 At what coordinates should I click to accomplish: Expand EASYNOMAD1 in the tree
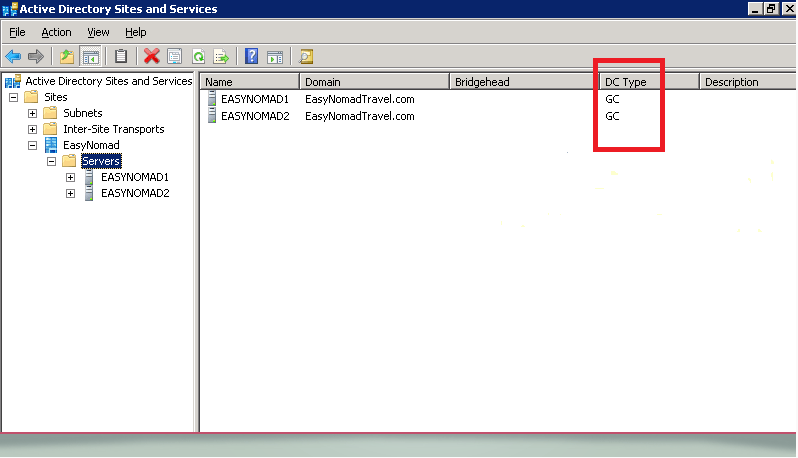click(x=71, y=178)
